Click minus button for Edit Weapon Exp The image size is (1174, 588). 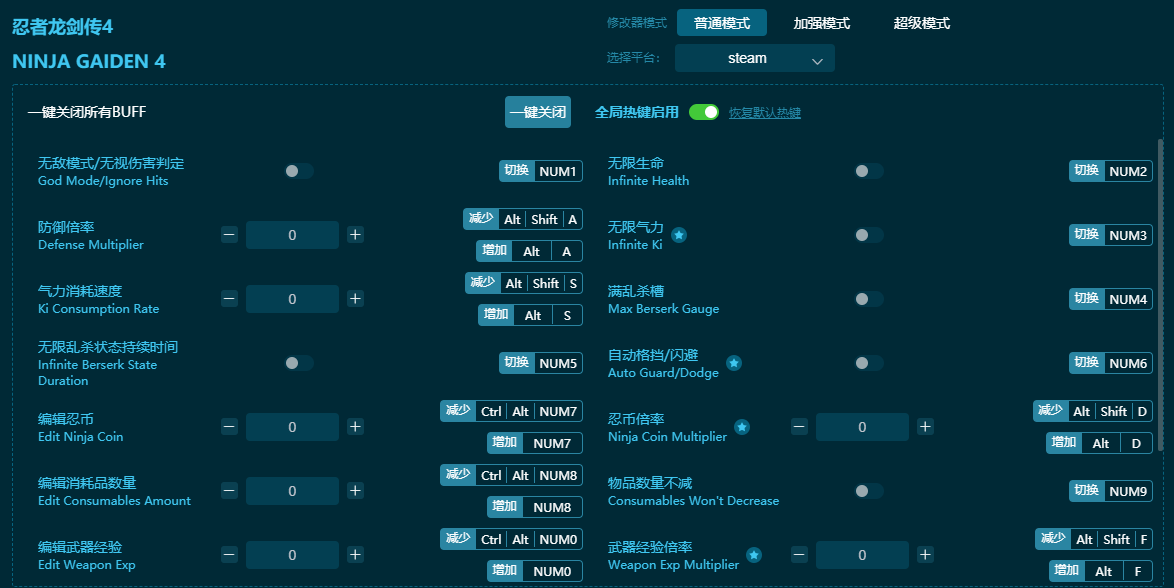pyautogui.click(x=229, y=555)
